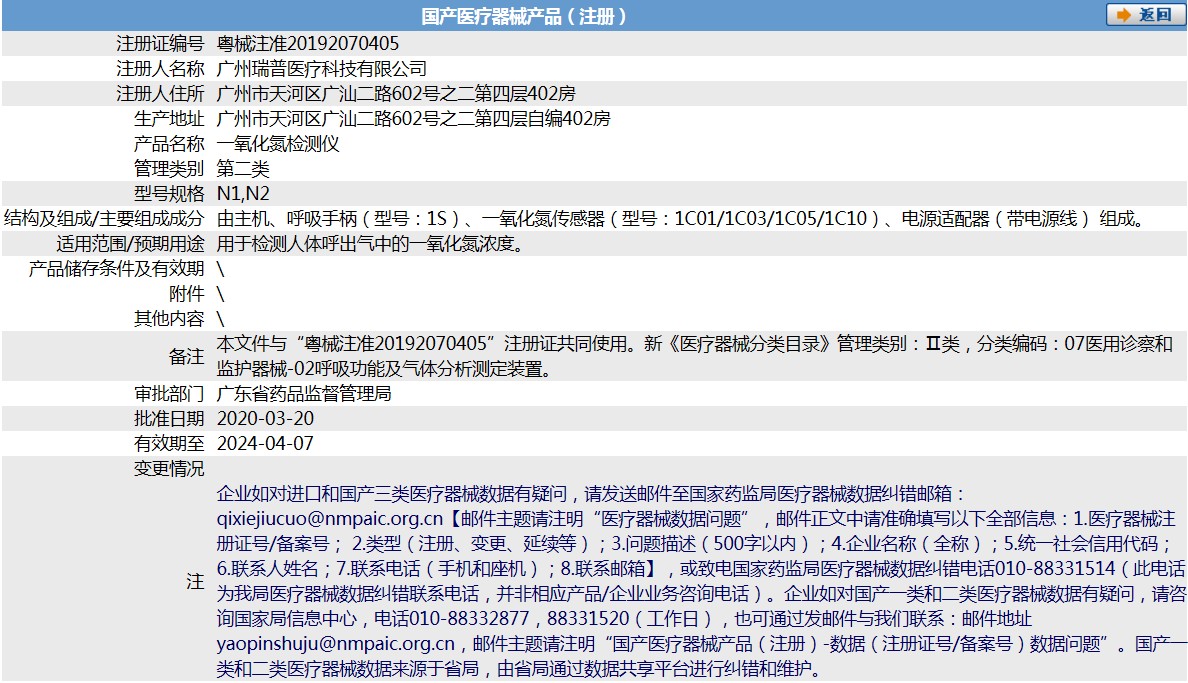Click the 注册证编号 label
The height and width of the screenshot is (683, 1188).
tap(161, 43)
